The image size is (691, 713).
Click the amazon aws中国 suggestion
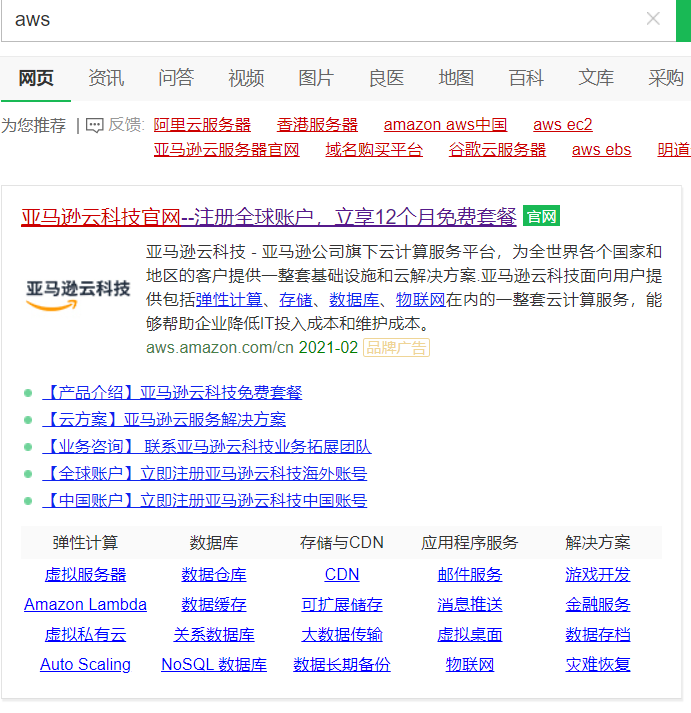point(446,125)
